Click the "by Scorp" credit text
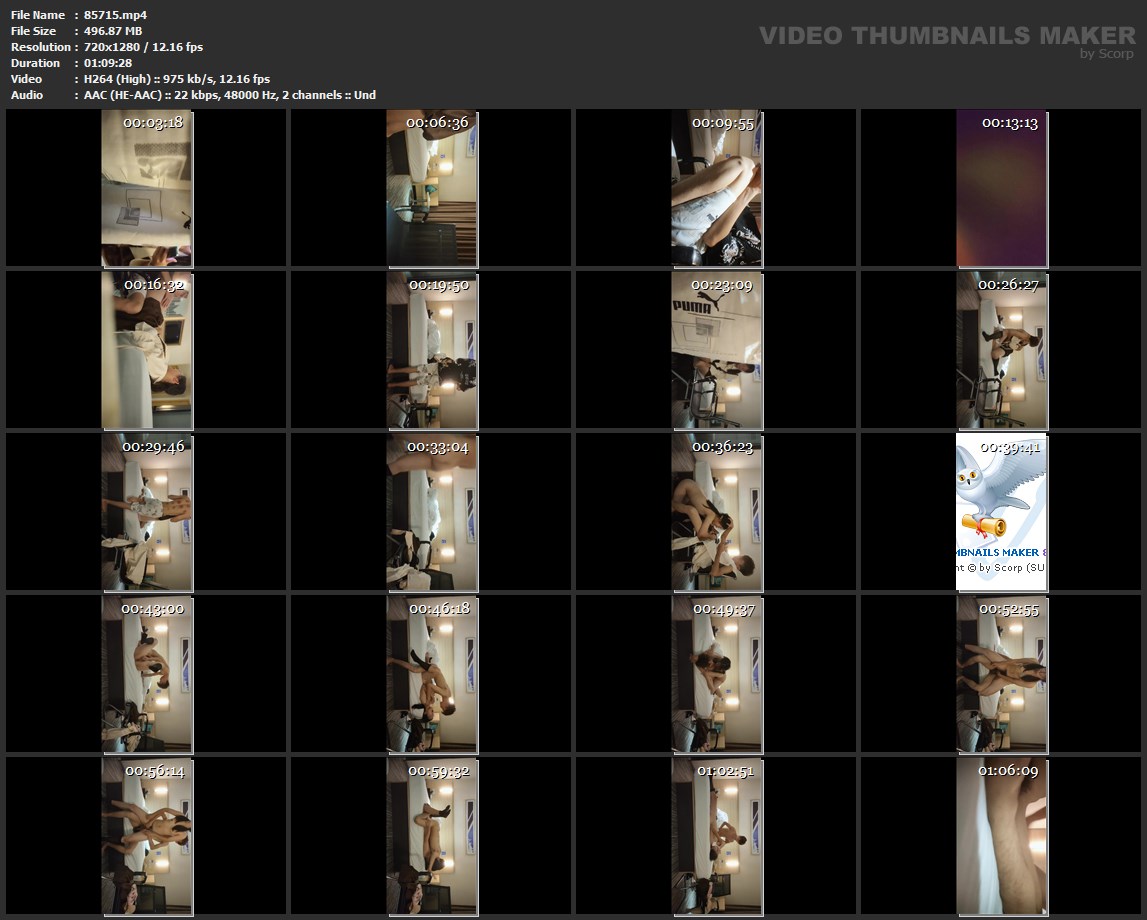1147x920 pixels. (1106, 54)
